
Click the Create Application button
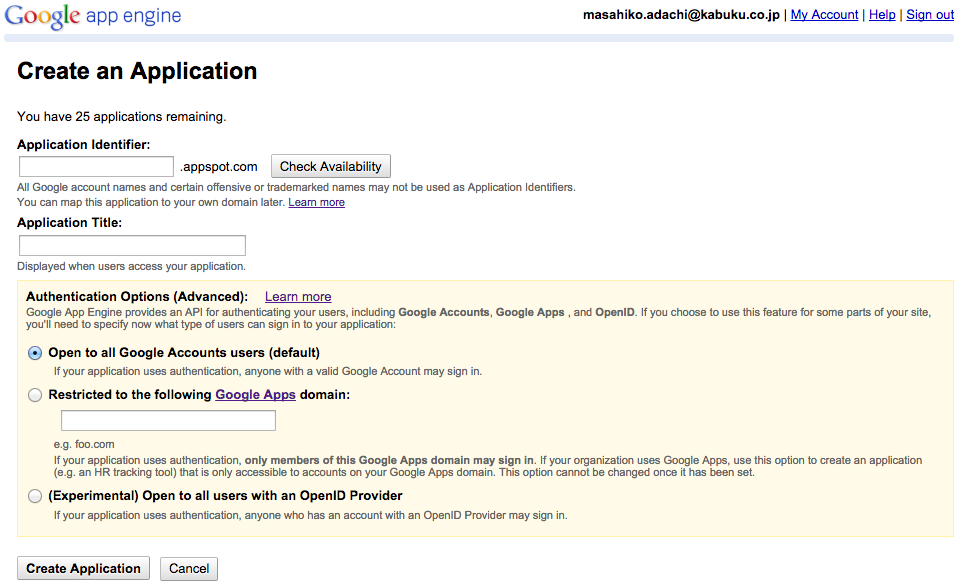(x=83, y=568)
